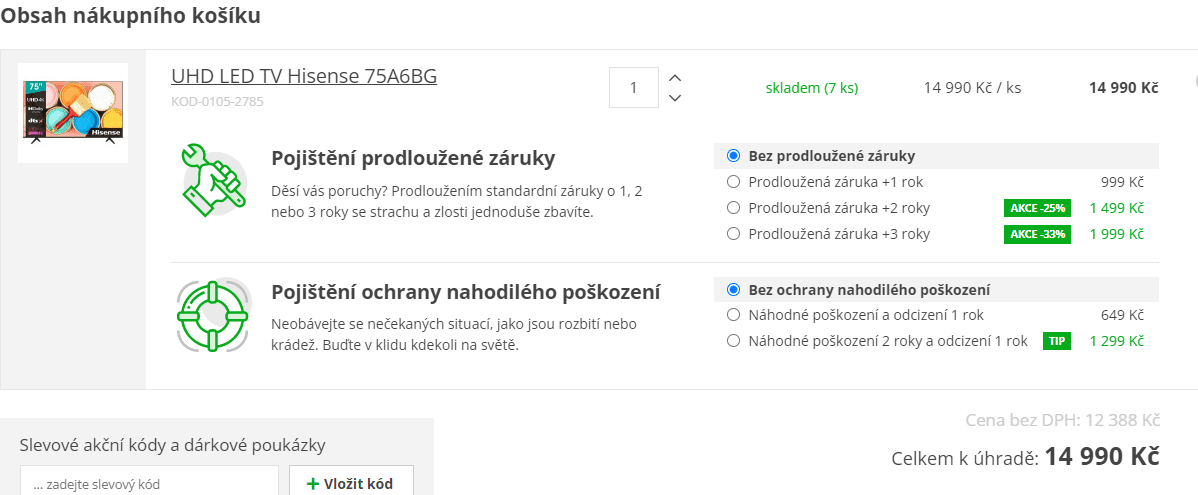Click the green AKCE -25% badge

point(1037,208)
